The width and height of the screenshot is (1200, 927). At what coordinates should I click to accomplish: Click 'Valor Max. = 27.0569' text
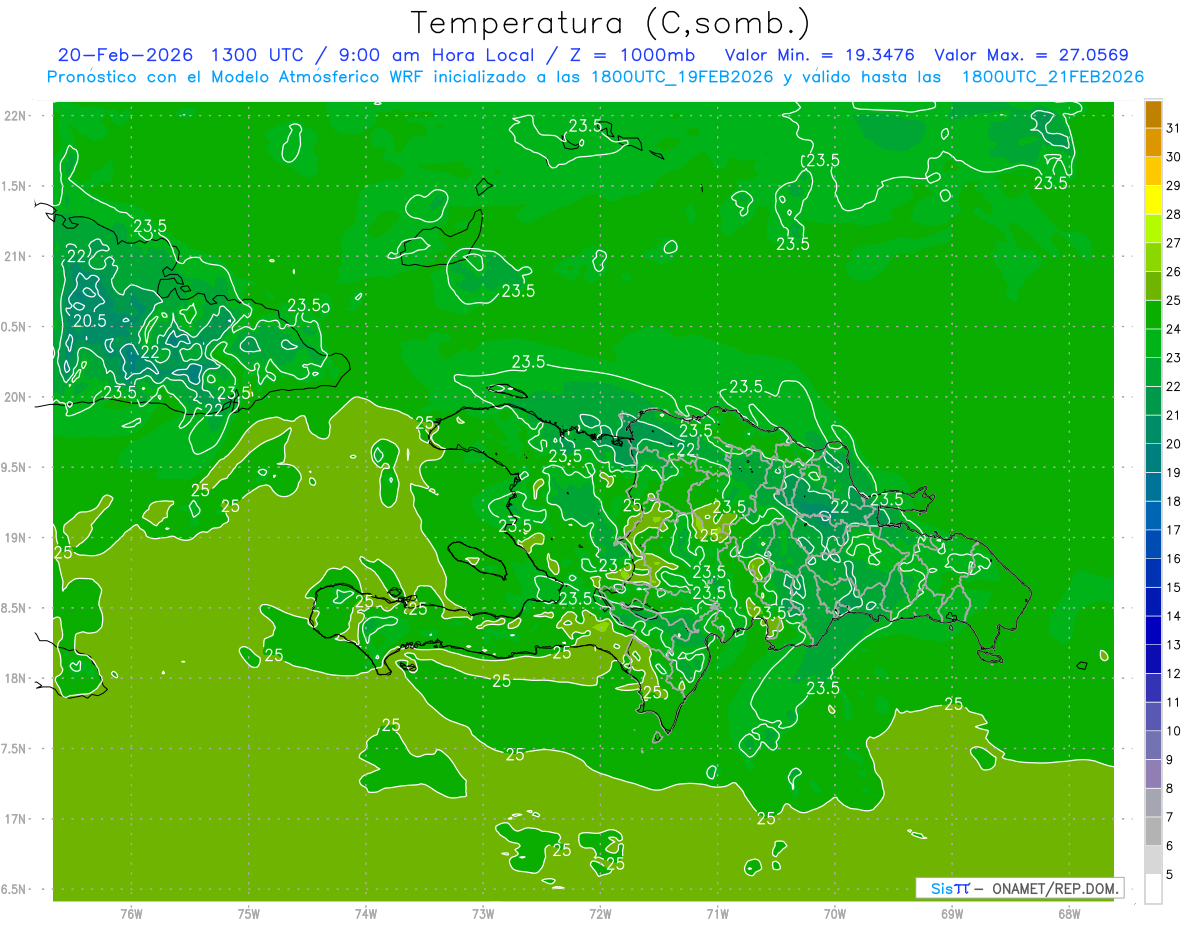coord(1032,55)
